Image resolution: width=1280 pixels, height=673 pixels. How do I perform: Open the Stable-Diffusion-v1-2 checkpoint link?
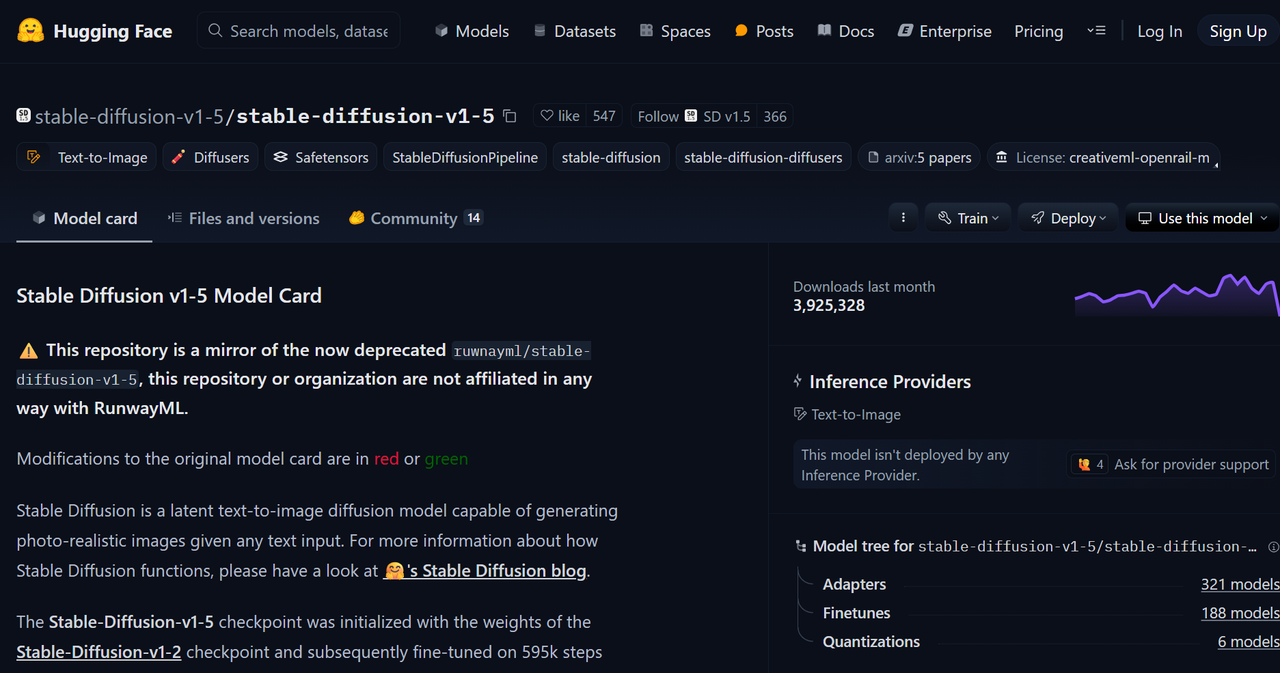point(99,652)
